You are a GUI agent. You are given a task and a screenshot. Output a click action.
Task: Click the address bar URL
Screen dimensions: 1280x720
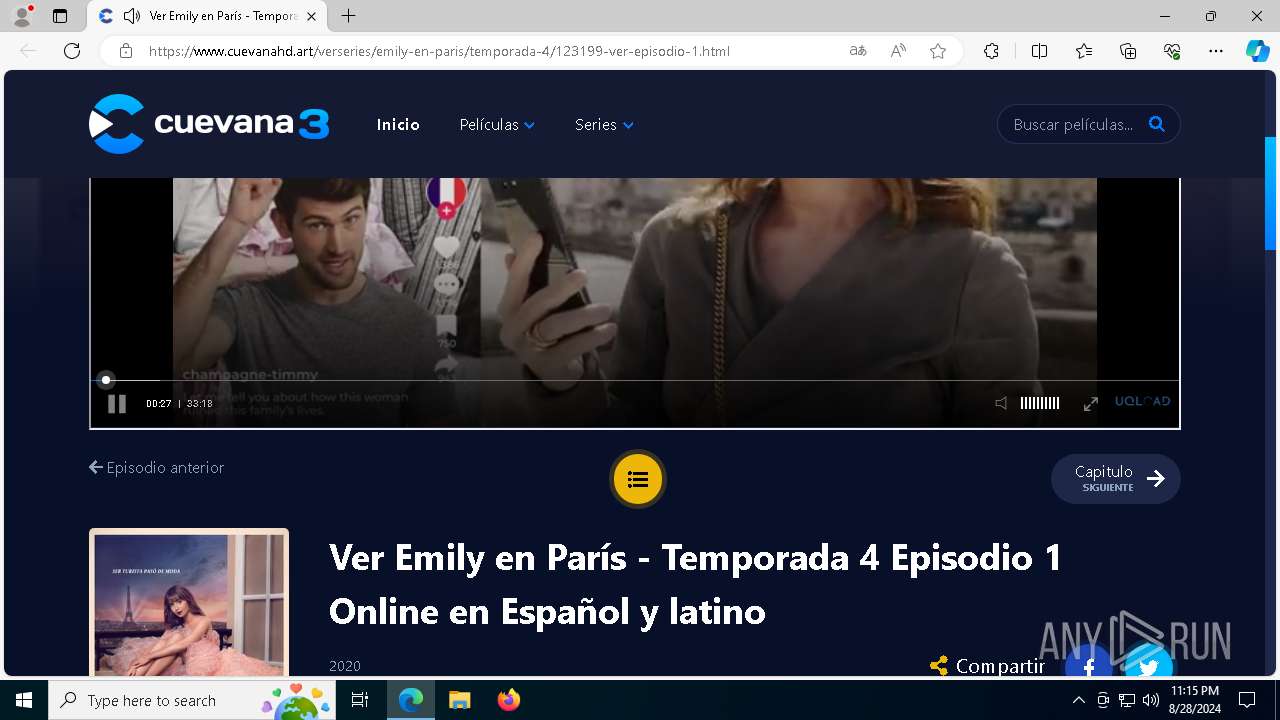coord(439,51)
